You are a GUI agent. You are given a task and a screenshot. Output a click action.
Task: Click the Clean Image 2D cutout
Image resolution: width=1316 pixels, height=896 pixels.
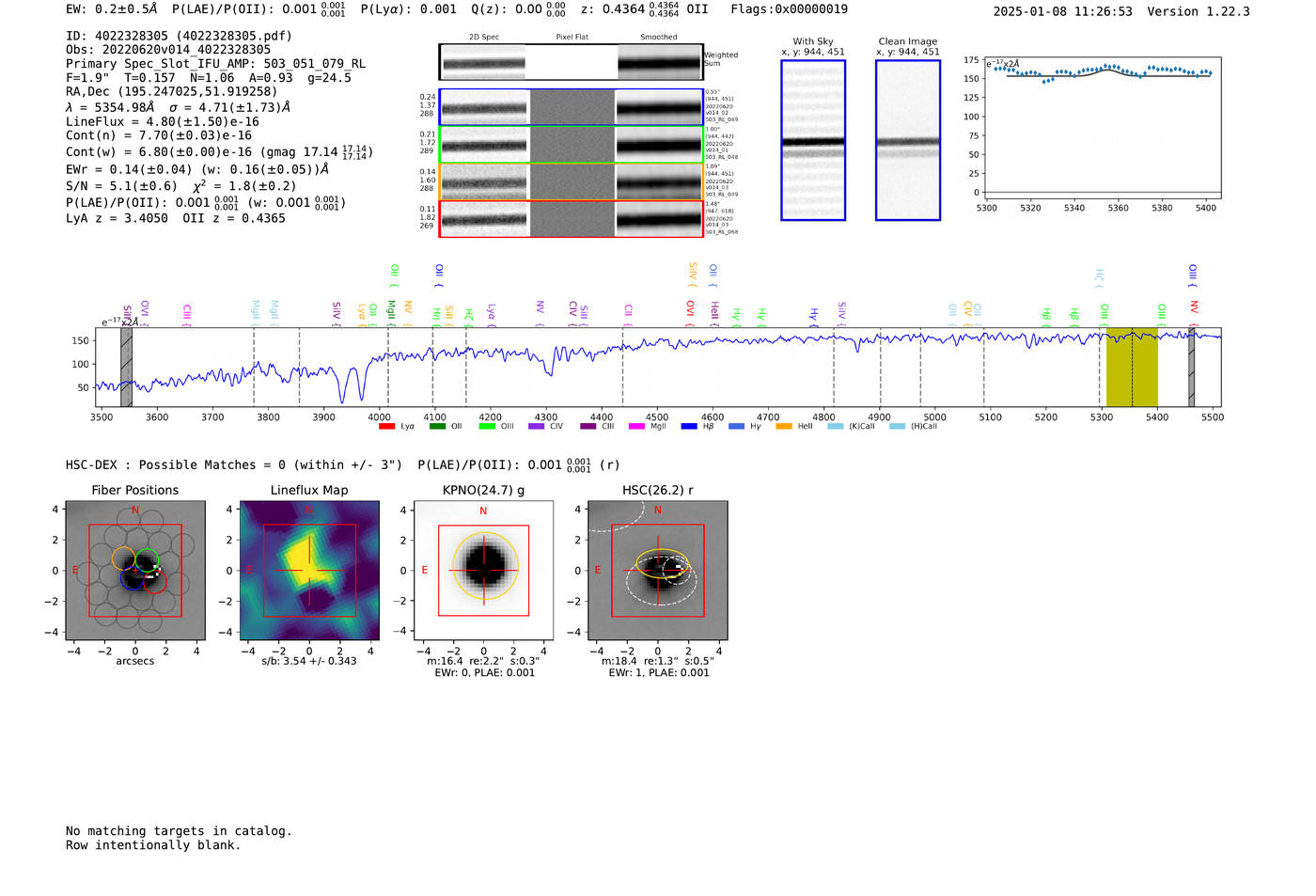[907, 140]
